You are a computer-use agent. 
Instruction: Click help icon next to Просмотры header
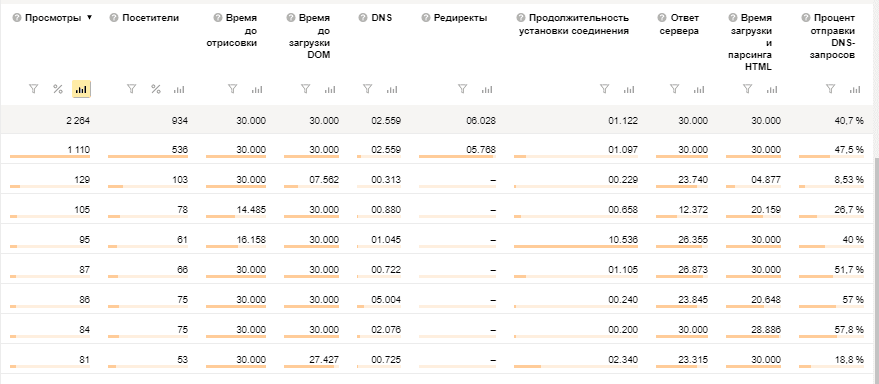click(17, 18)
